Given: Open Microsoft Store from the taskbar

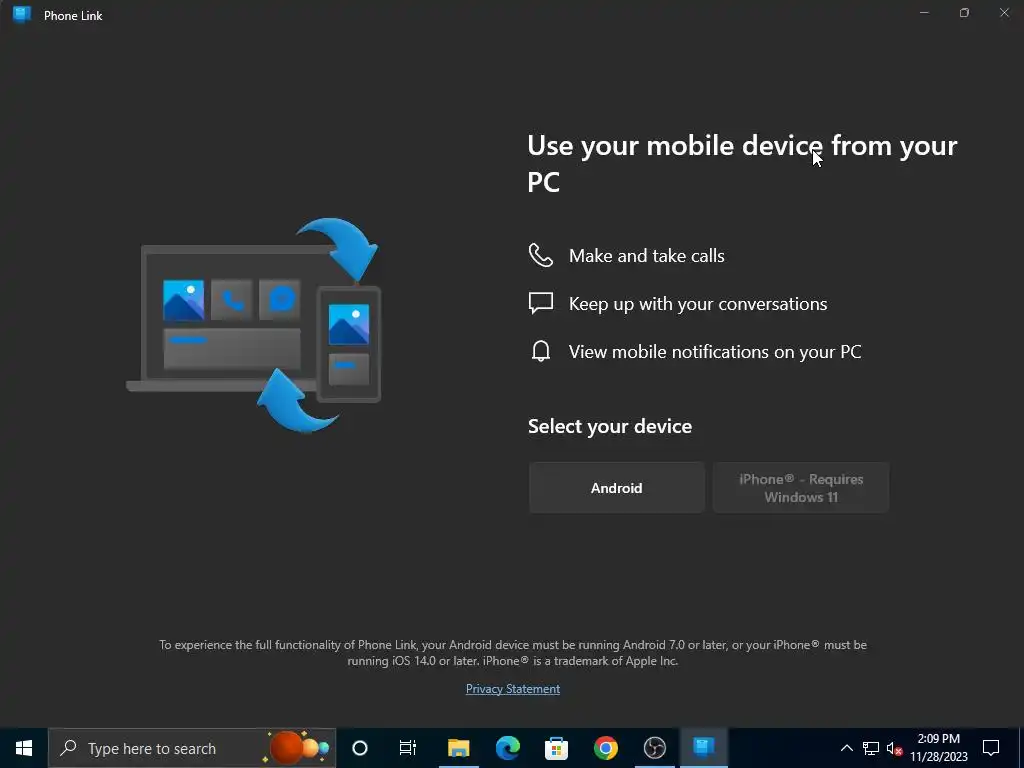Looking at the screenshot, I should 556,748.
